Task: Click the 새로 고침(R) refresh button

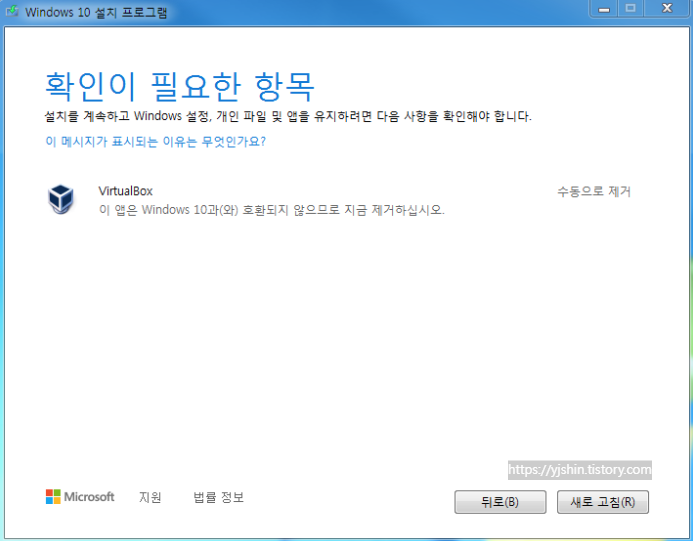Action: point(603,502)
